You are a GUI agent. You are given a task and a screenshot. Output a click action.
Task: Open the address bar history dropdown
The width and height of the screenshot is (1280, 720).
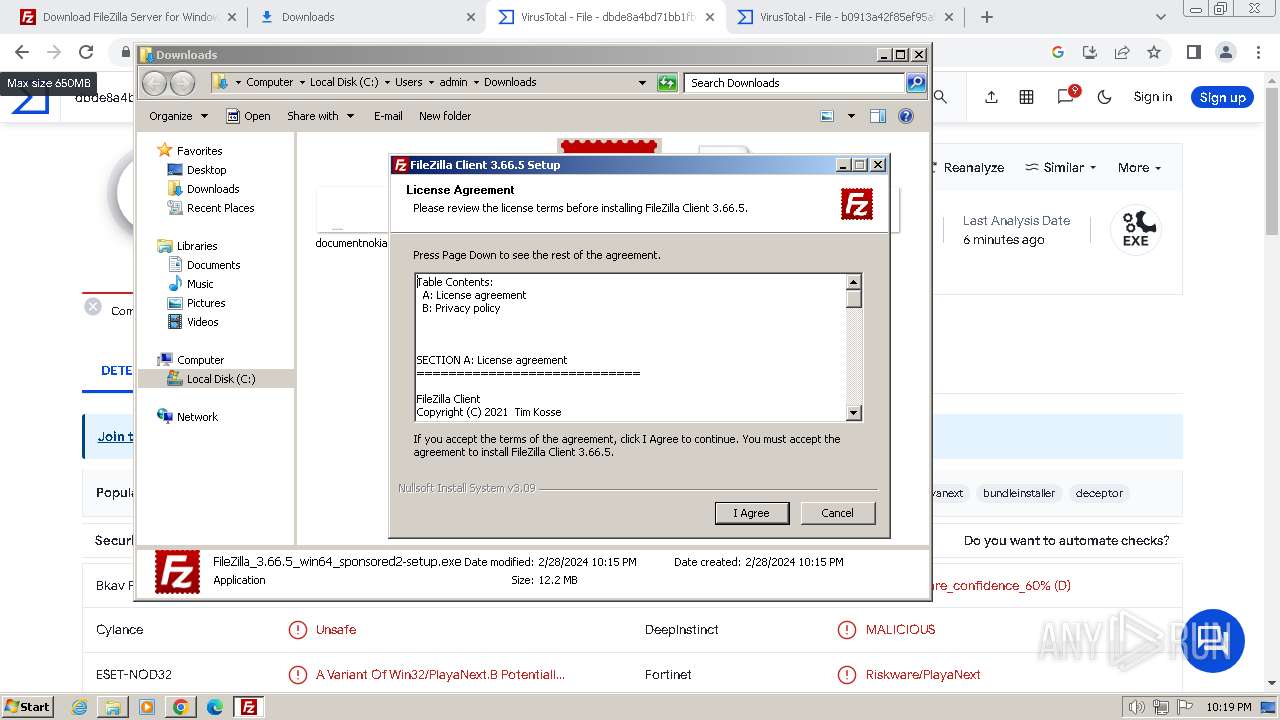642,83
